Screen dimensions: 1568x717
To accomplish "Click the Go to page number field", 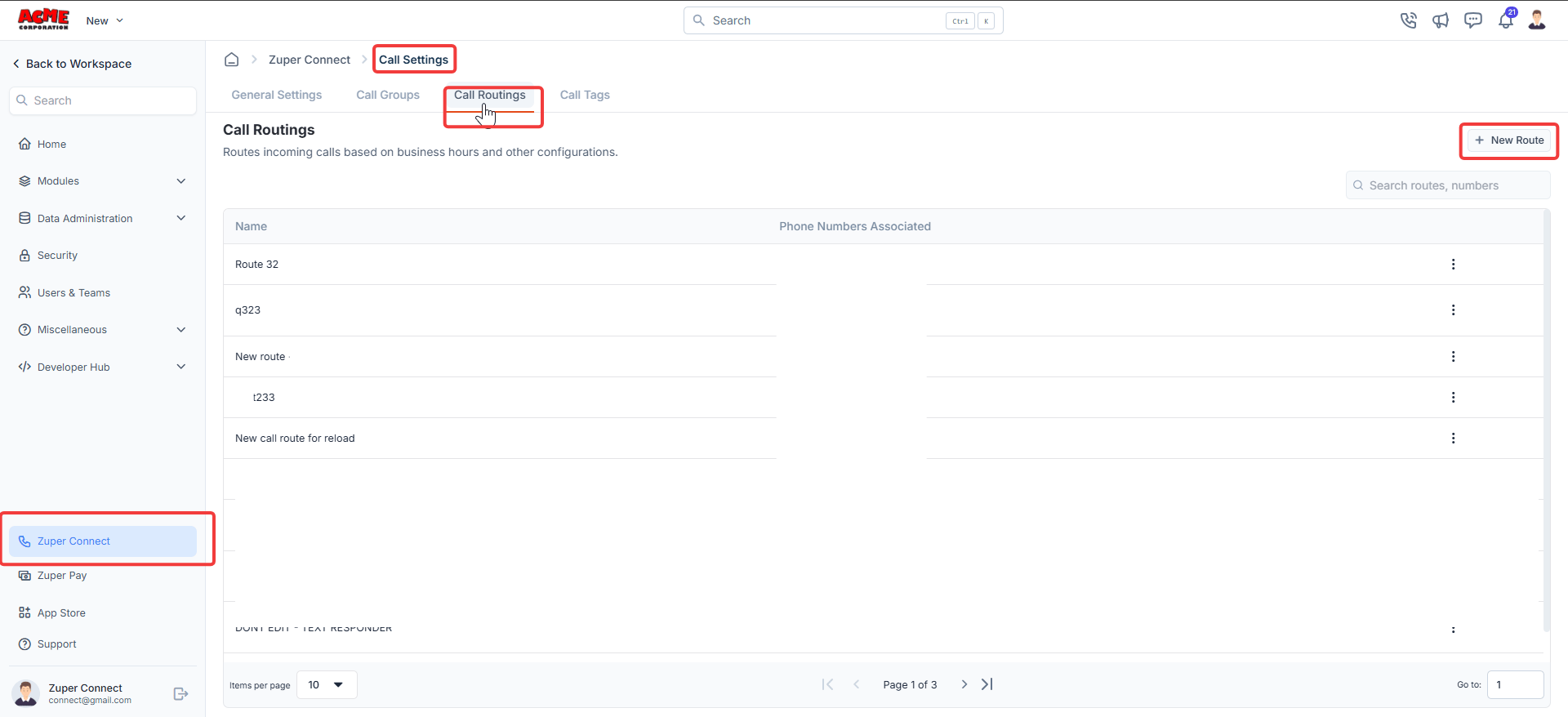I will pos(1516,685).
